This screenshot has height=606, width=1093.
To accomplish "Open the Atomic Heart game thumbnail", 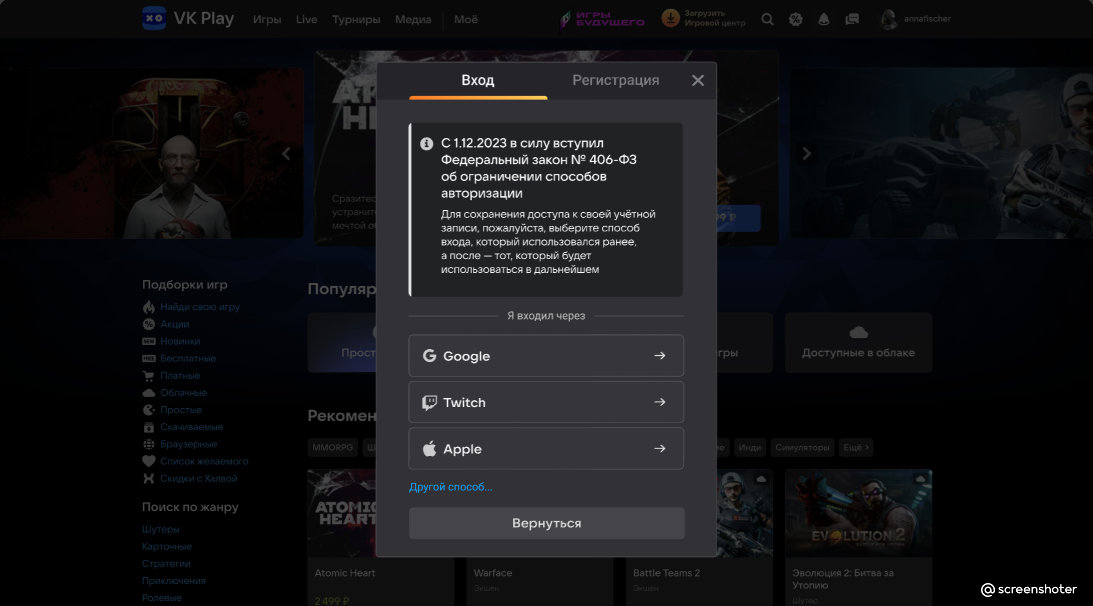I will click(342, 513).
